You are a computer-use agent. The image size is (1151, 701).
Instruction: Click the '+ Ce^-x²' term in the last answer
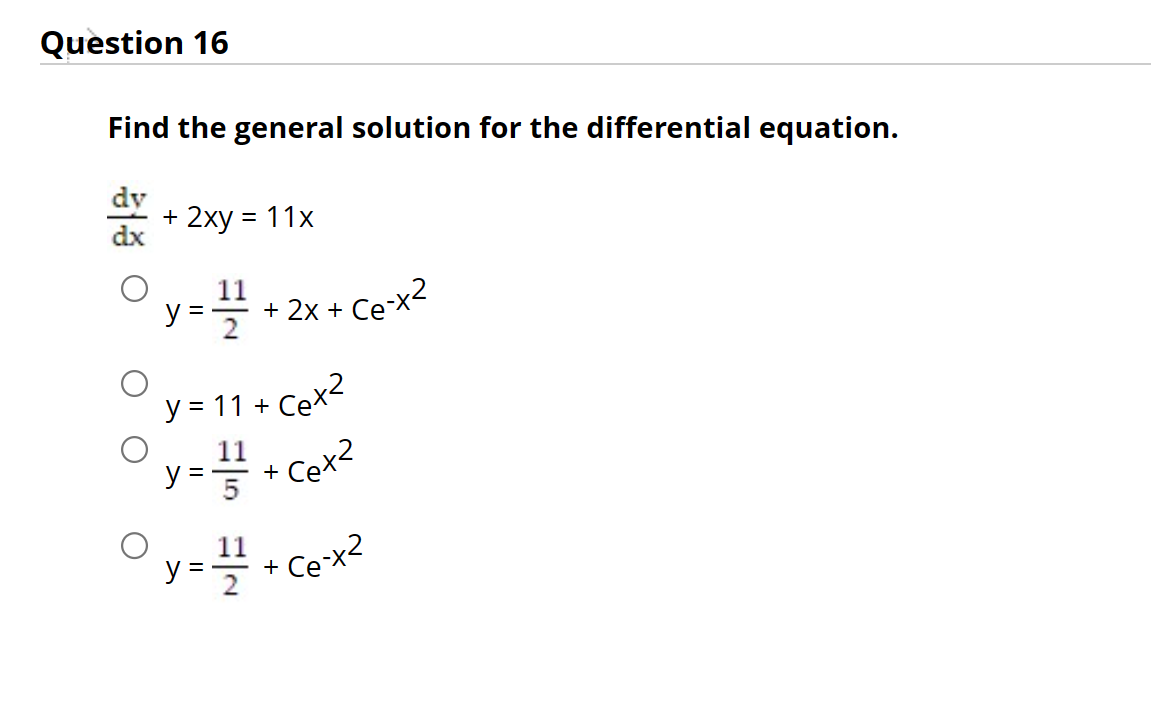point(313,557)
